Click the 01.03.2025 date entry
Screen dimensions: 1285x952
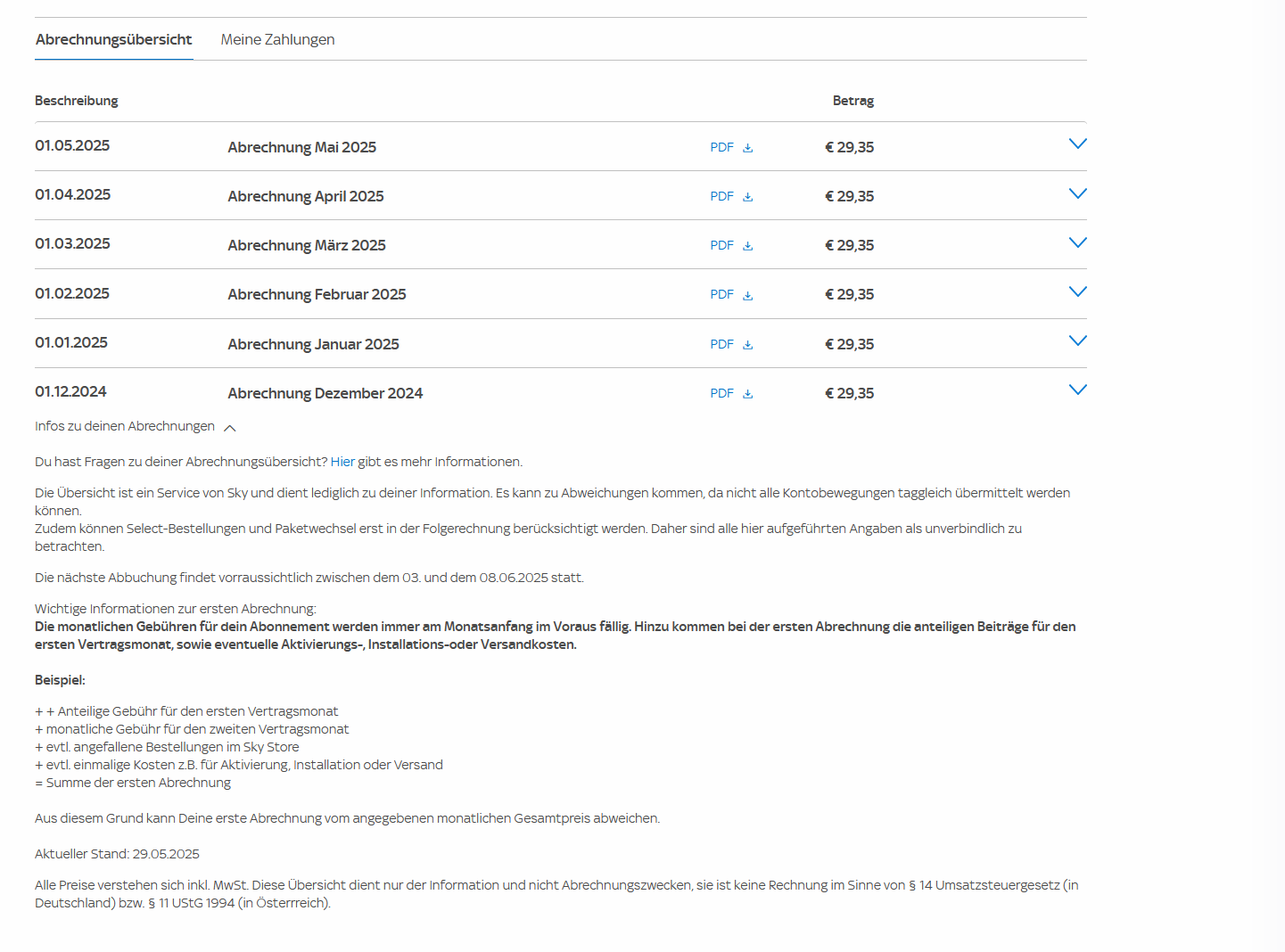(x=72, y=244)
